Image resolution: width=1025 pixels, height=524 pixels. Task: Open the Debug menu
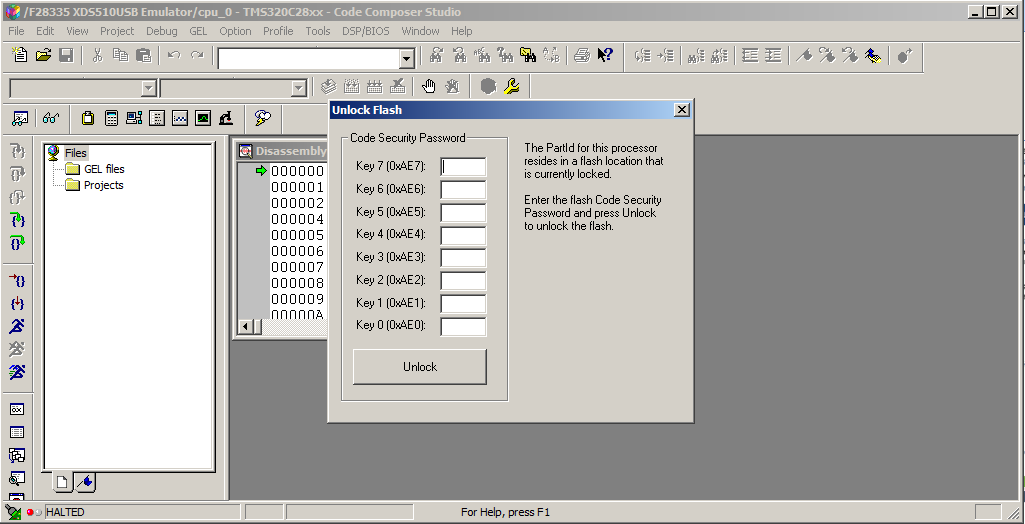click(161, 31)
